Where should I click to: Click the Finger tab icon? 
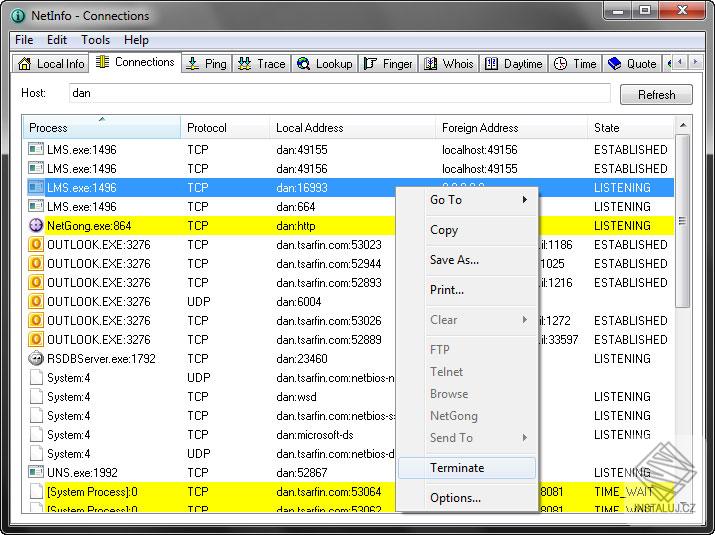[370, 64]
